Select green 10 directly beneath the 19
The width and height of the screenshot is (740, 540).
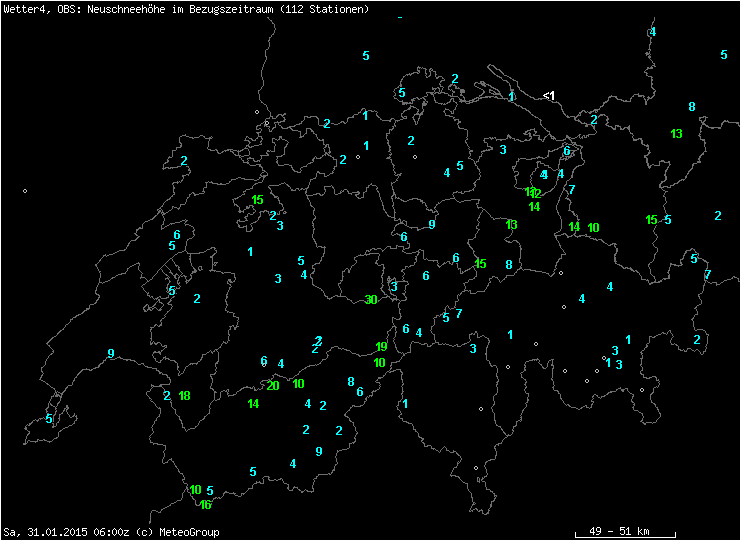tap(380, 363)
